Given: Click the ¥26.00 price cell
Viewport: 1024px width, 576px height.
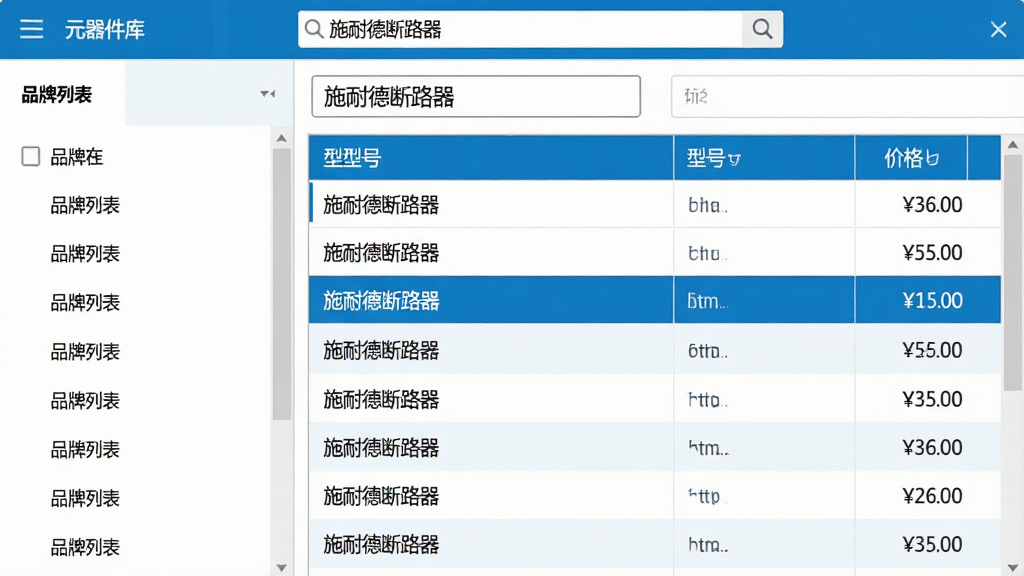Looking at the screenshot, I should tap(927, 496).
